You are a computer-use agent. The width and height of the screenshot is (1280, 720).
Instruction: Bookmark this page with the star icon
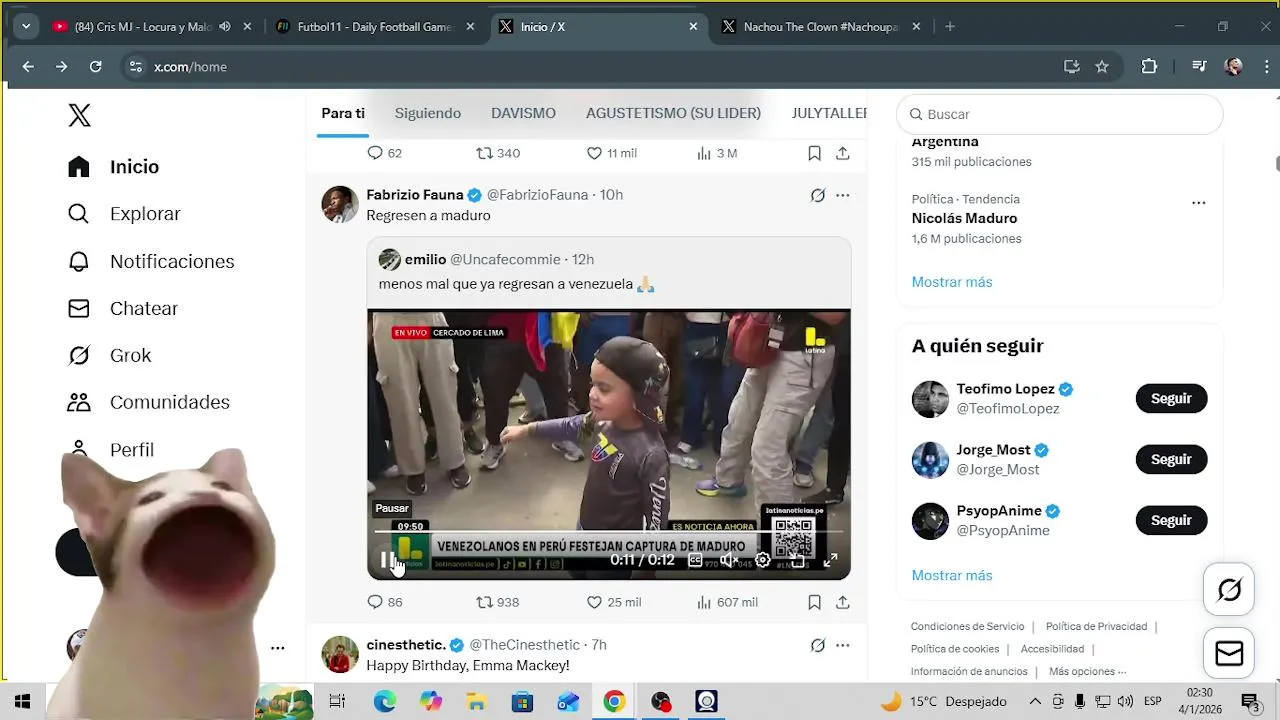point(1102,67)
